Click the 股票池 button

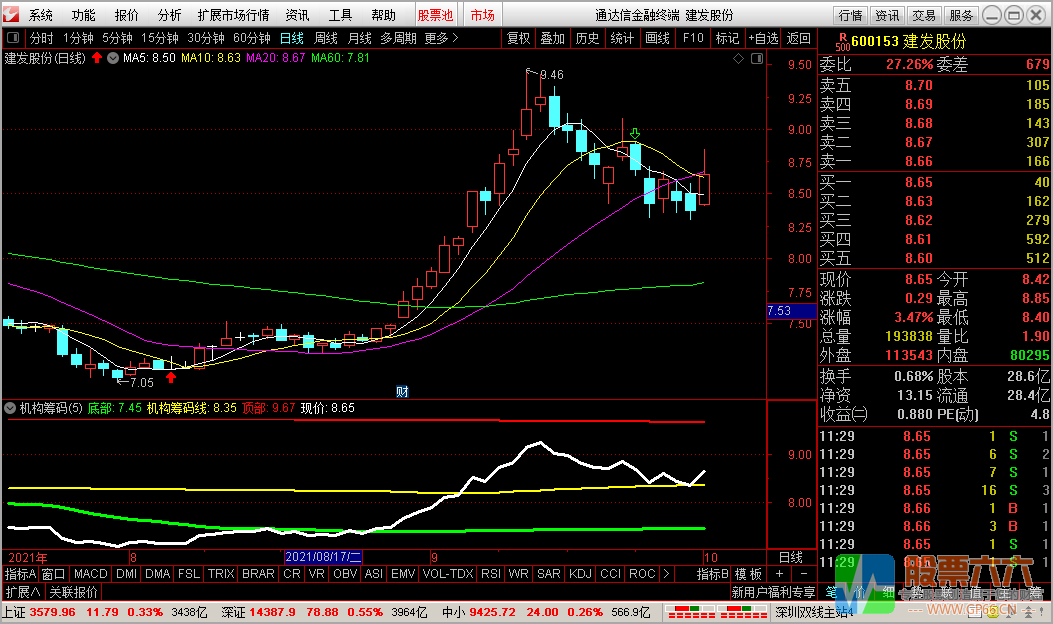435,15
